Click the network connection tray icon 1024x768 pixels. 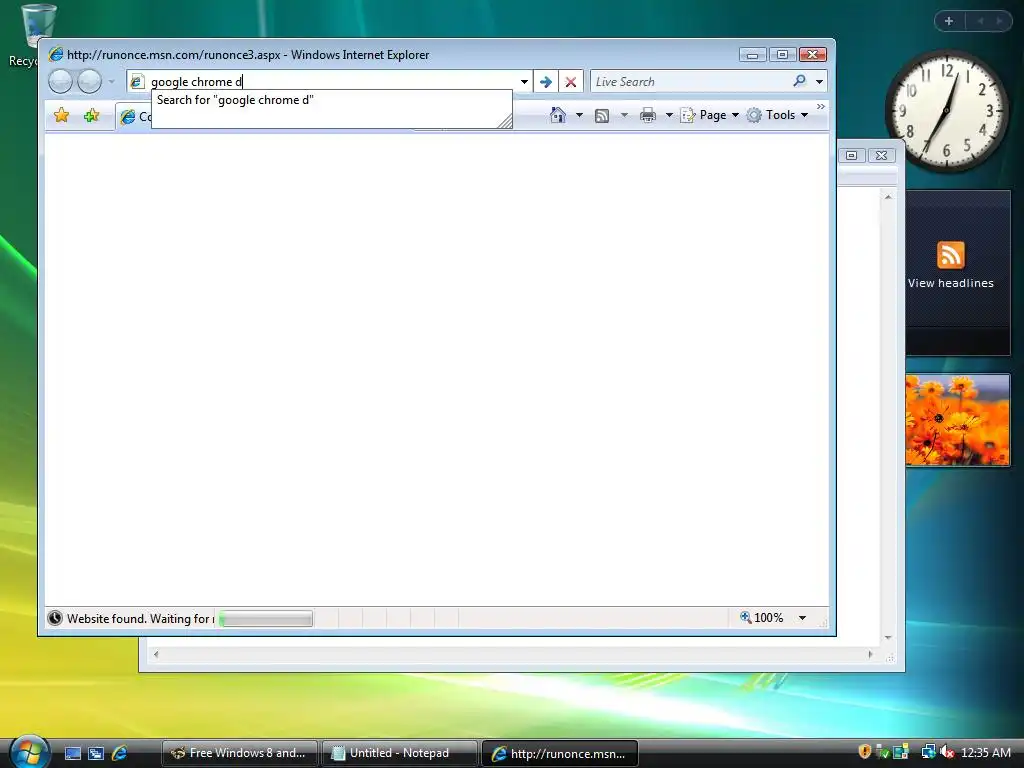(928, 752)
